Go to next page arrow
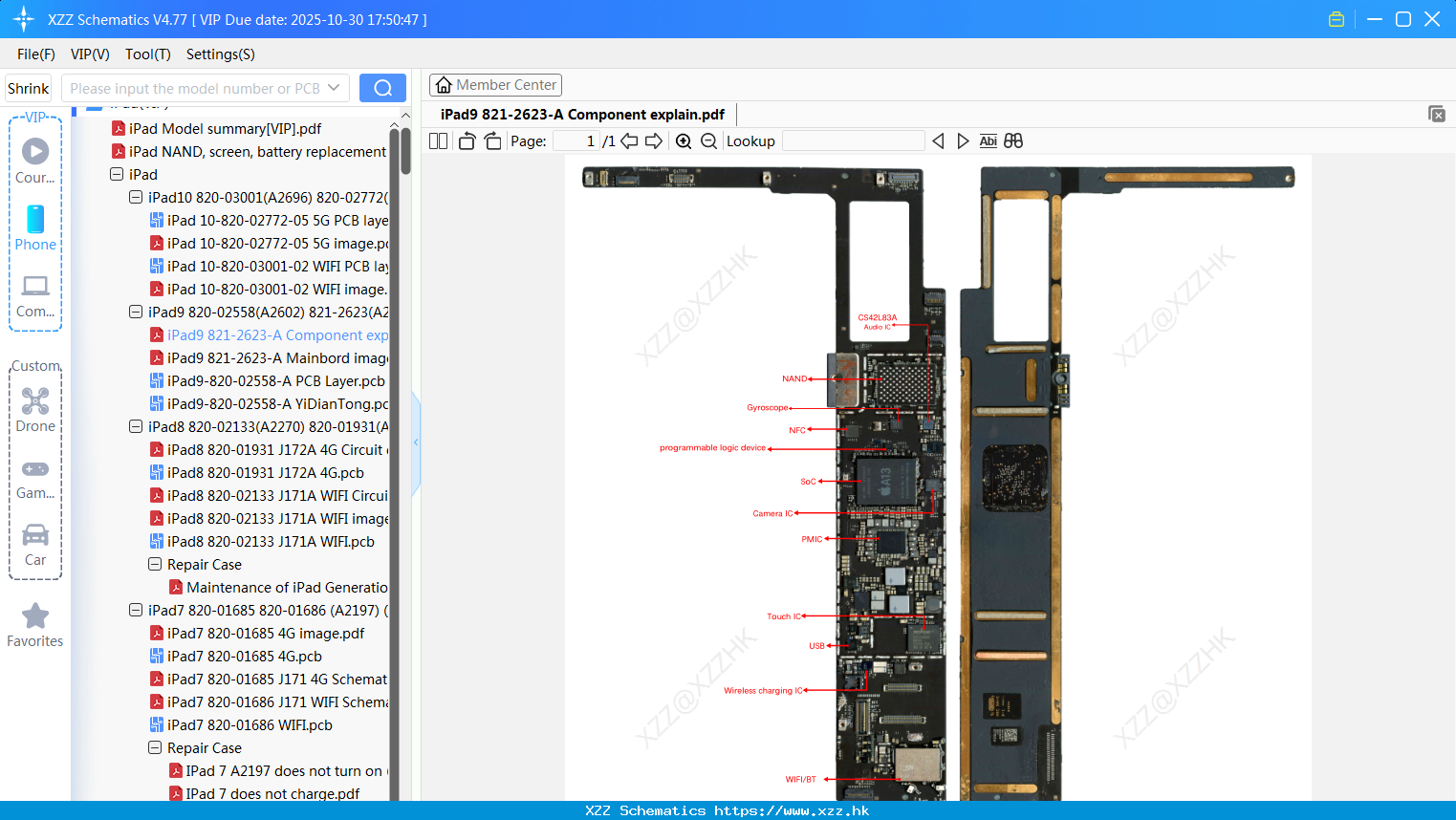The height and width of the screenshot is (820, 1456). click(x=654, y=141)
